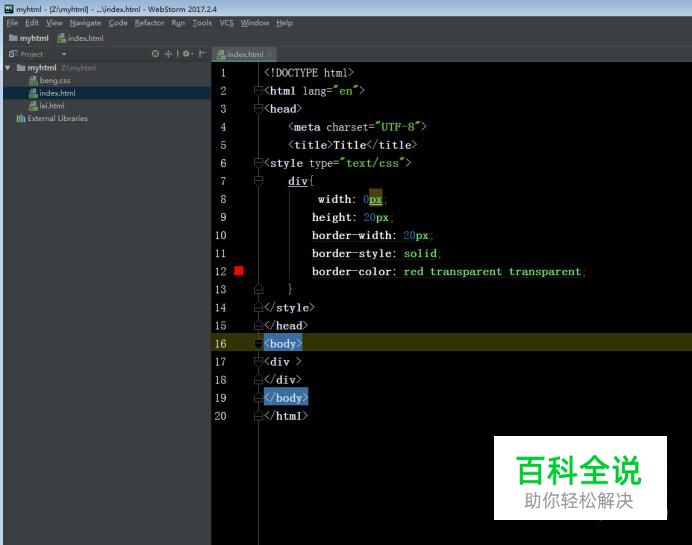This screenshot has width=692, height=545.
Task: Open the Edit menu
Action: [x=32, y=23]
